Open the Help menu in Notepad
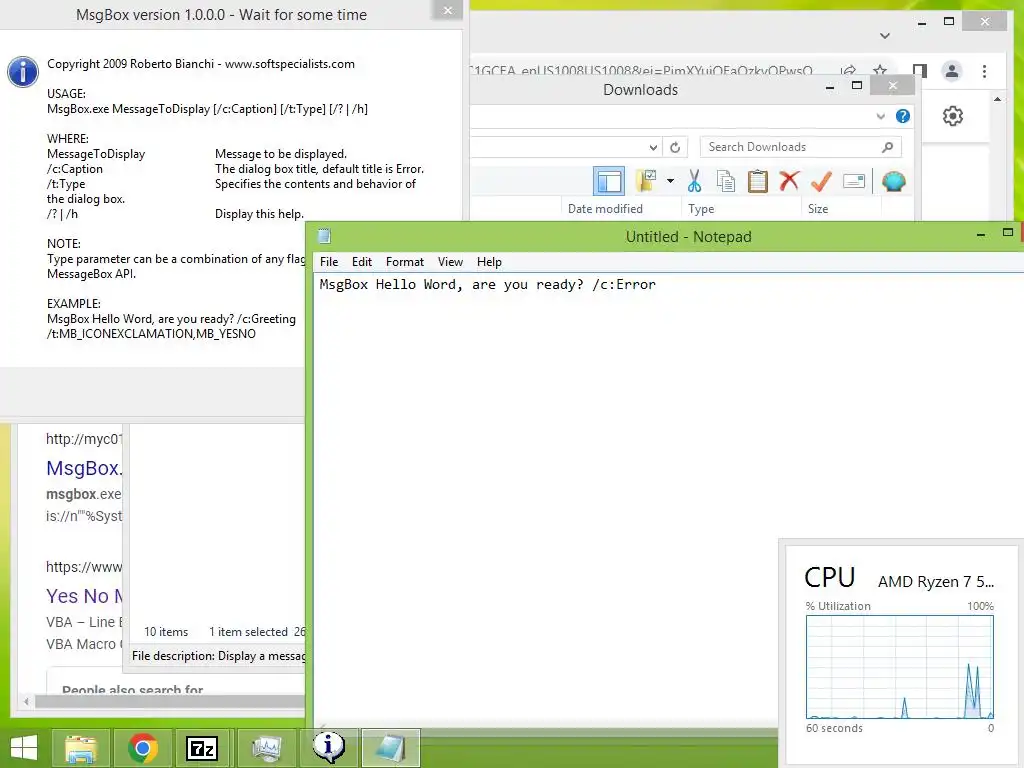Image resolution: width=1024 pixels, height=768 pixels. coord(489,262)
